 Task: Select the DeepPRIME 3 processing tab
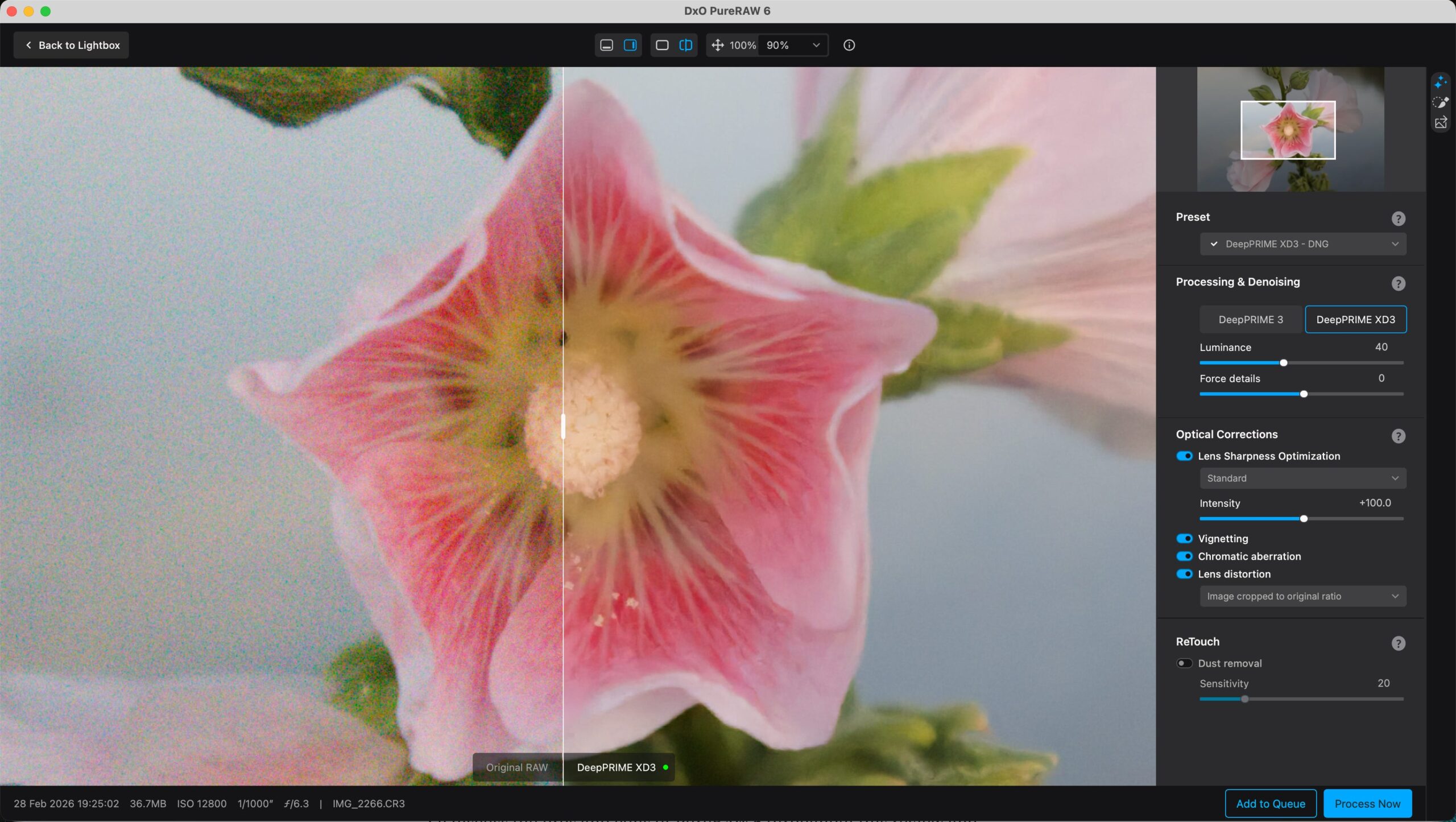coord(1251,319)
